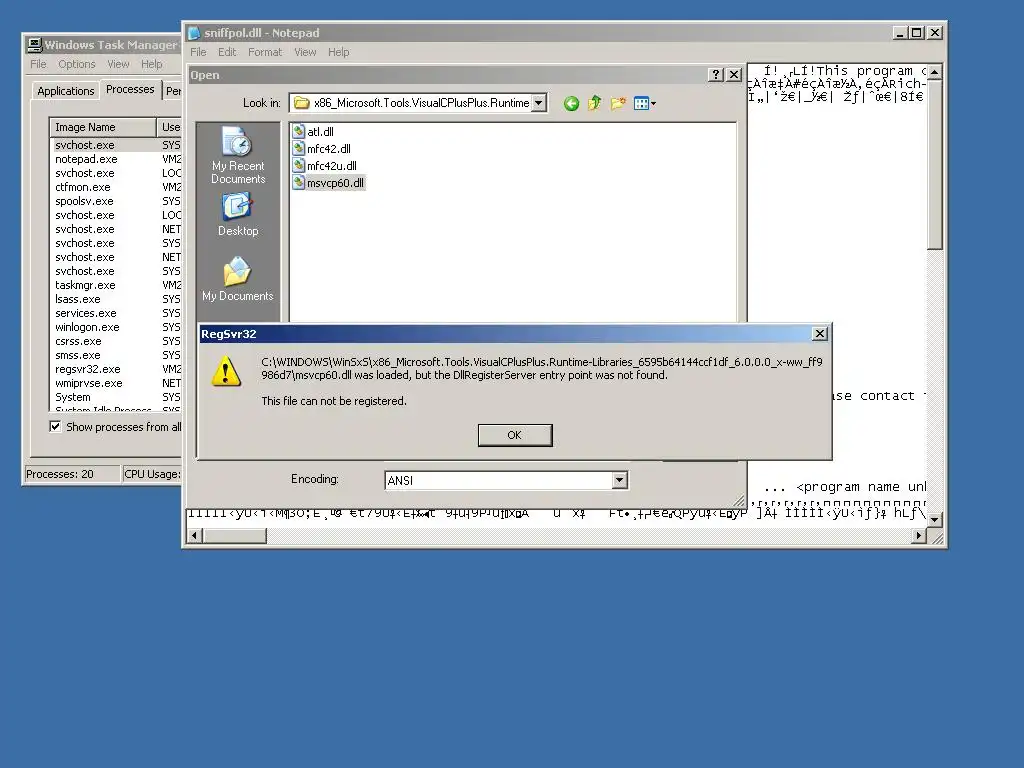Go up one folder level in the Open dialog
This screenshot has width=1024, height=768.
point(594,103)
